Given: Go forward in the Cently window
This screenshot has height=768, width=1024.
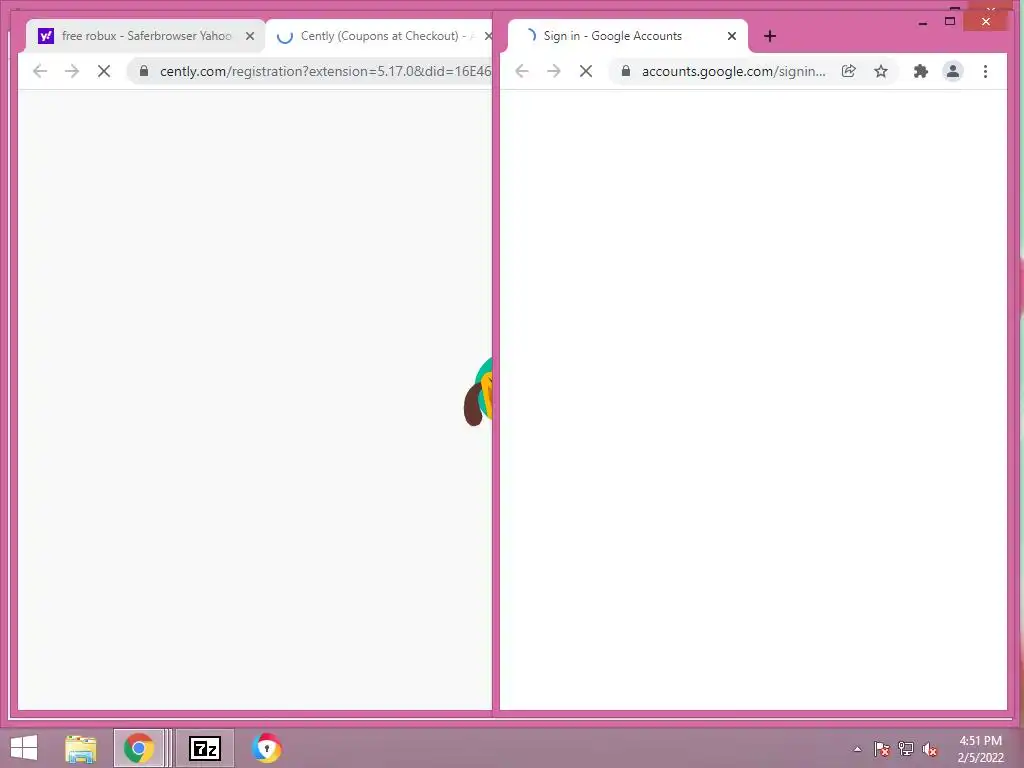Looking at the screenshot, I should [72, 71].
